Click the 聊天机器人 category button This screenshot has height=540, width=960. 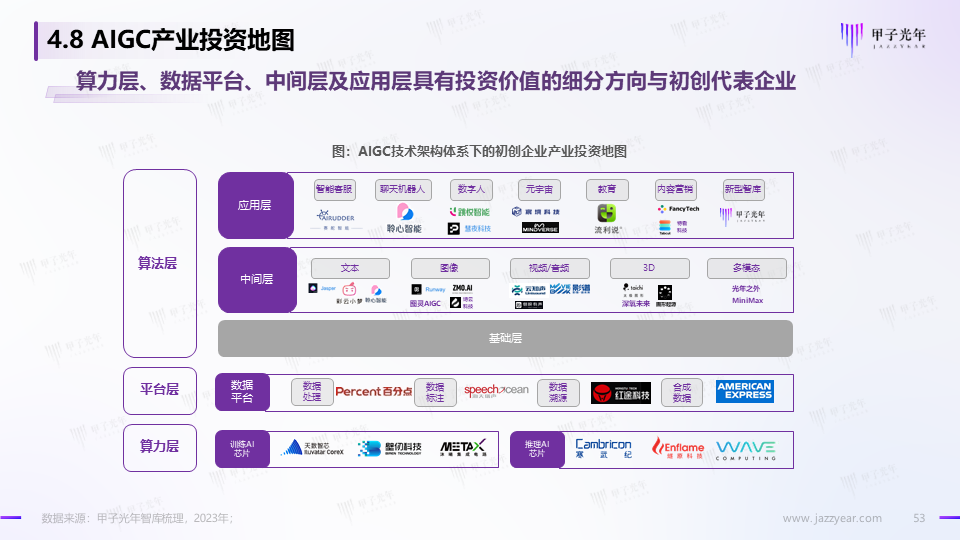coord(402,188)
